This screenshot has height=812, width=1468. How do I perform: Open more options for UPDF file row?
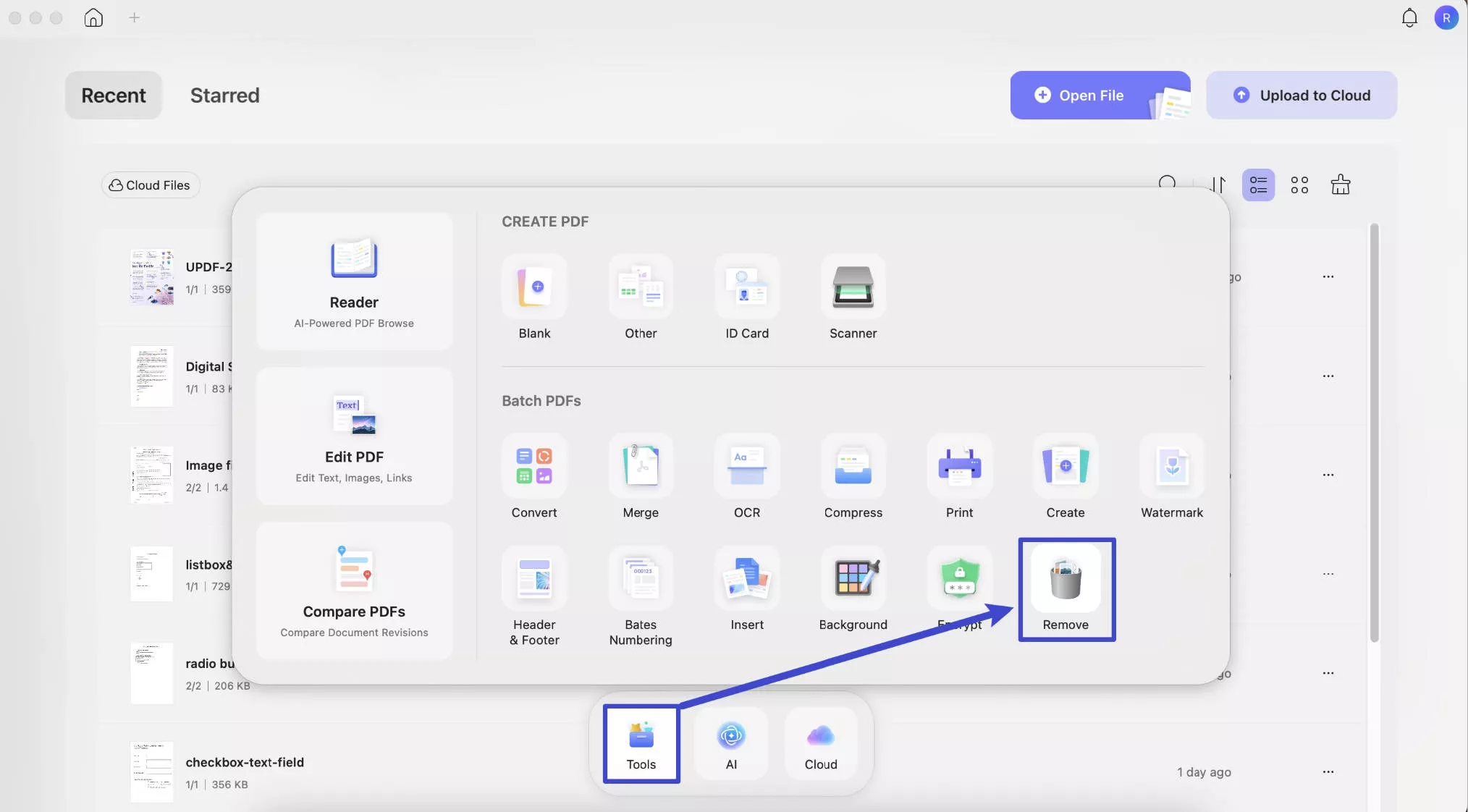click(x=1328, y=276)
